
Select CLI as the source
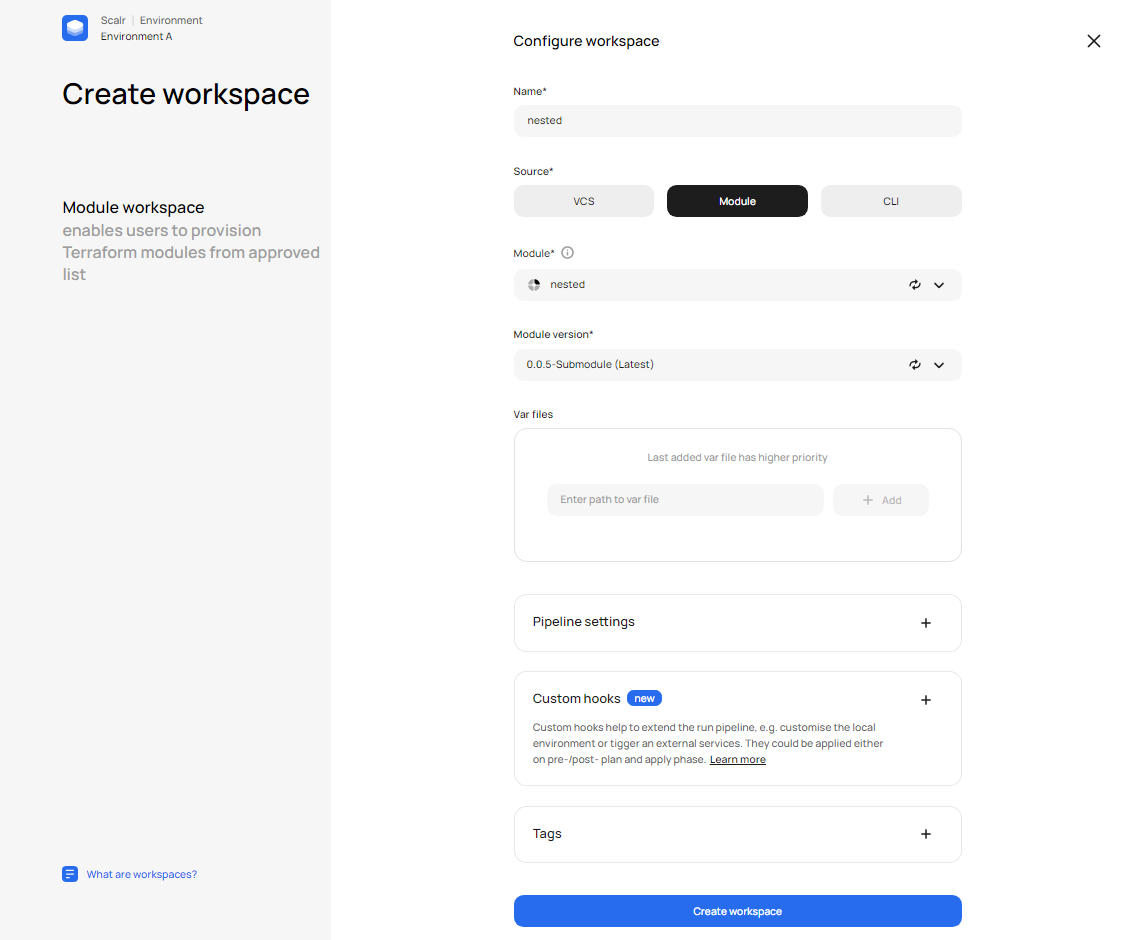click(x=891, y=201)
